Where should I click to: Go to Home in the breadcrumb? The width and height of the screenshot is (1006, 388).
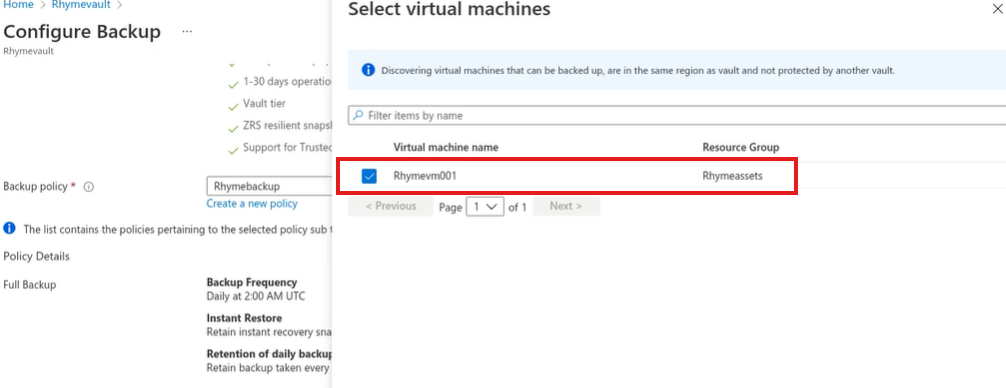click(x=18, y=4)
